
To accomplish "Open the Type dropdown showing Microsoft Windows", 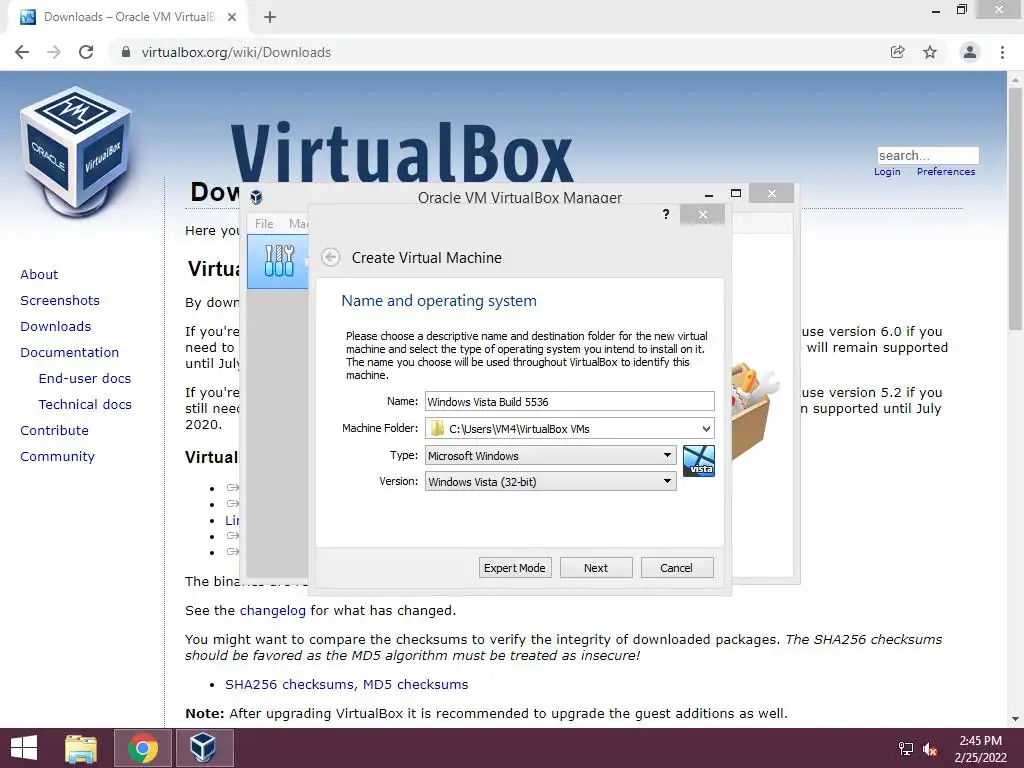I will 551,455.
